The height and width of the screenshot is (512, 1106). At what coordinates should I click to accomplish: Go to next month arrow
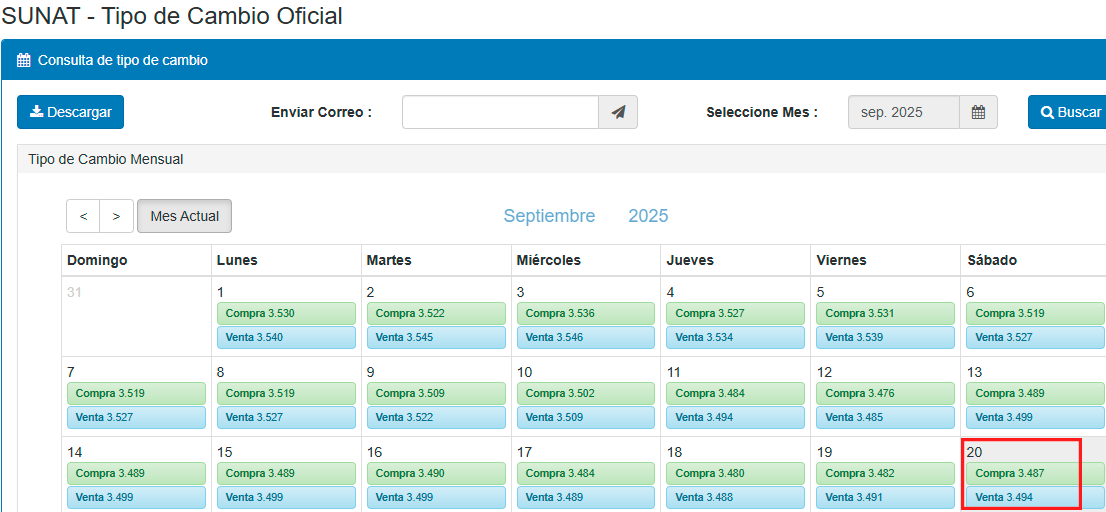click(x=117, y=216)
